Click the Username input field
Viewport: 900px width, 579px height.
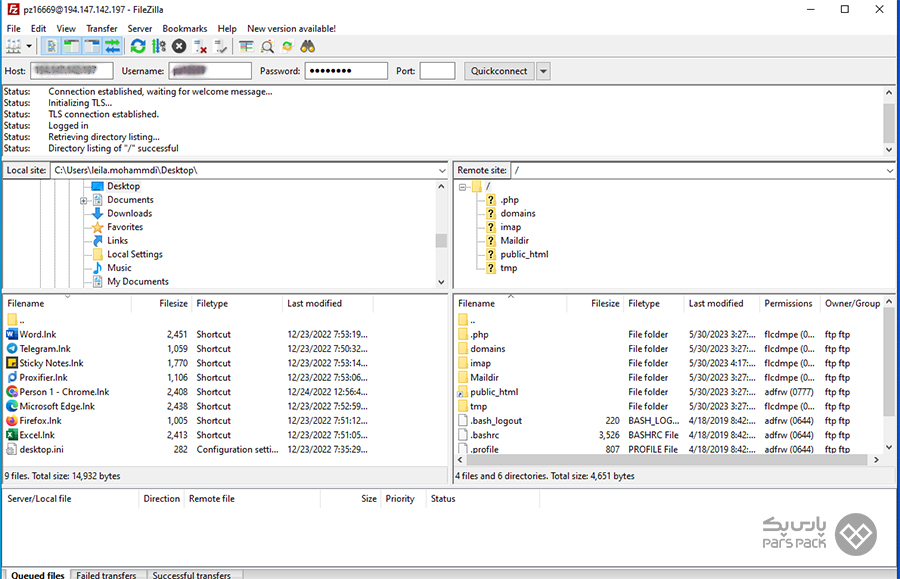click(210, 71)
